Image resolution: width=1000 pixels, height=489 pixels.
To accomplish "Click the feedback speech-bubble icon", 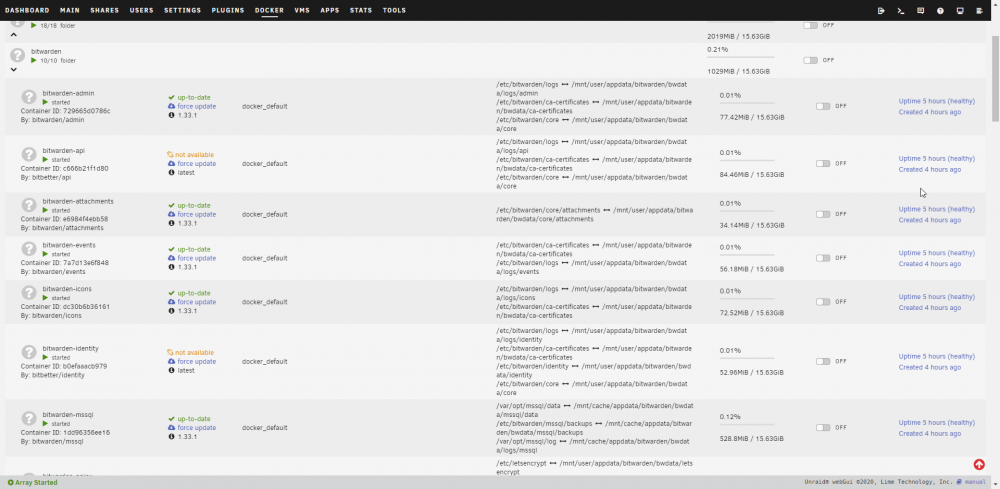I will coord(920,11).
